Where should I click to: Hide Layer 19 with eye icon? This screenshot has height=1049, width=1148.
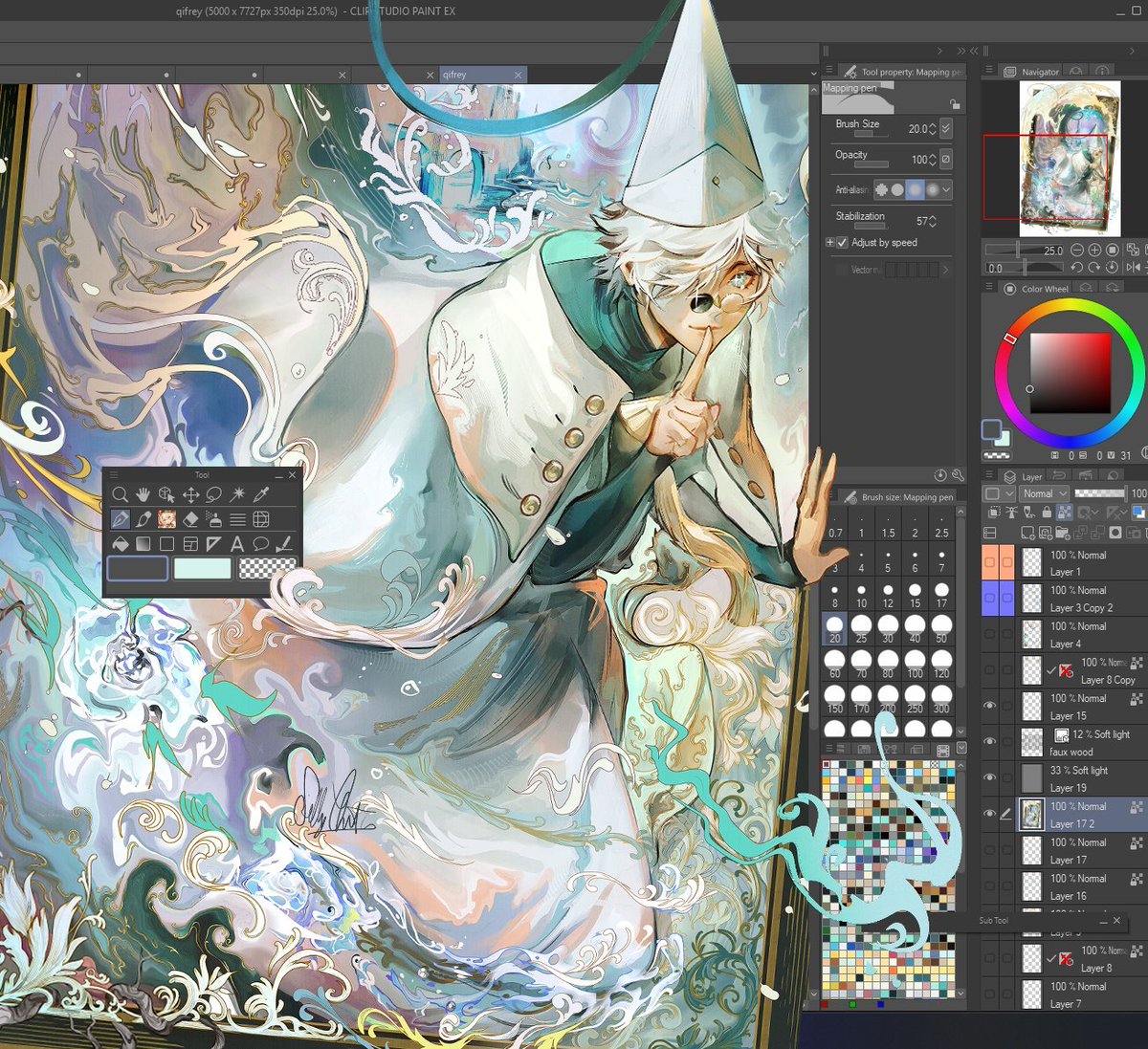[989, 777]
